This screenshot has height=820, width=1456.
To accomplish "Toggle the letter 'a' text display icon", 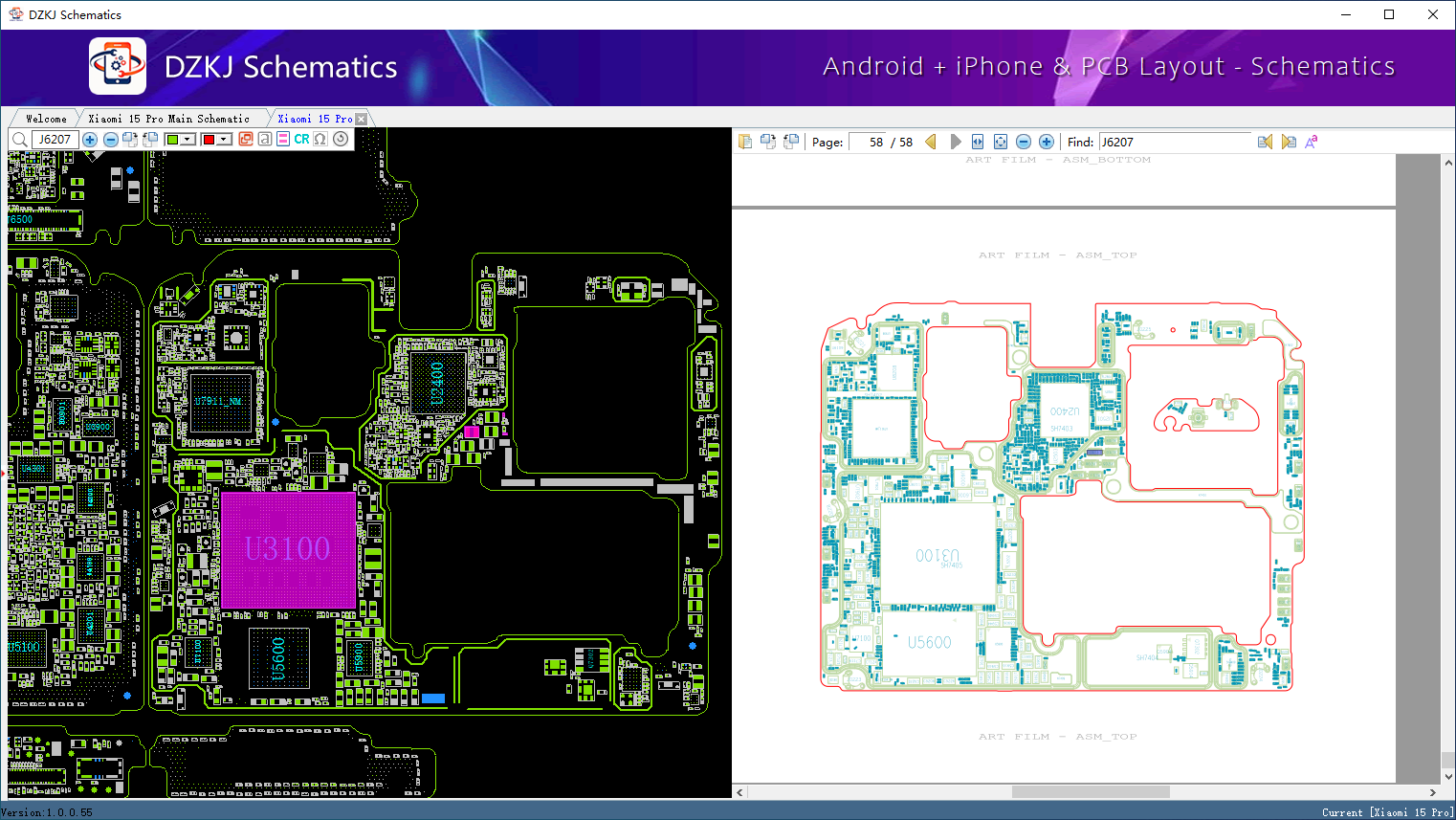I will click(265, 140).
